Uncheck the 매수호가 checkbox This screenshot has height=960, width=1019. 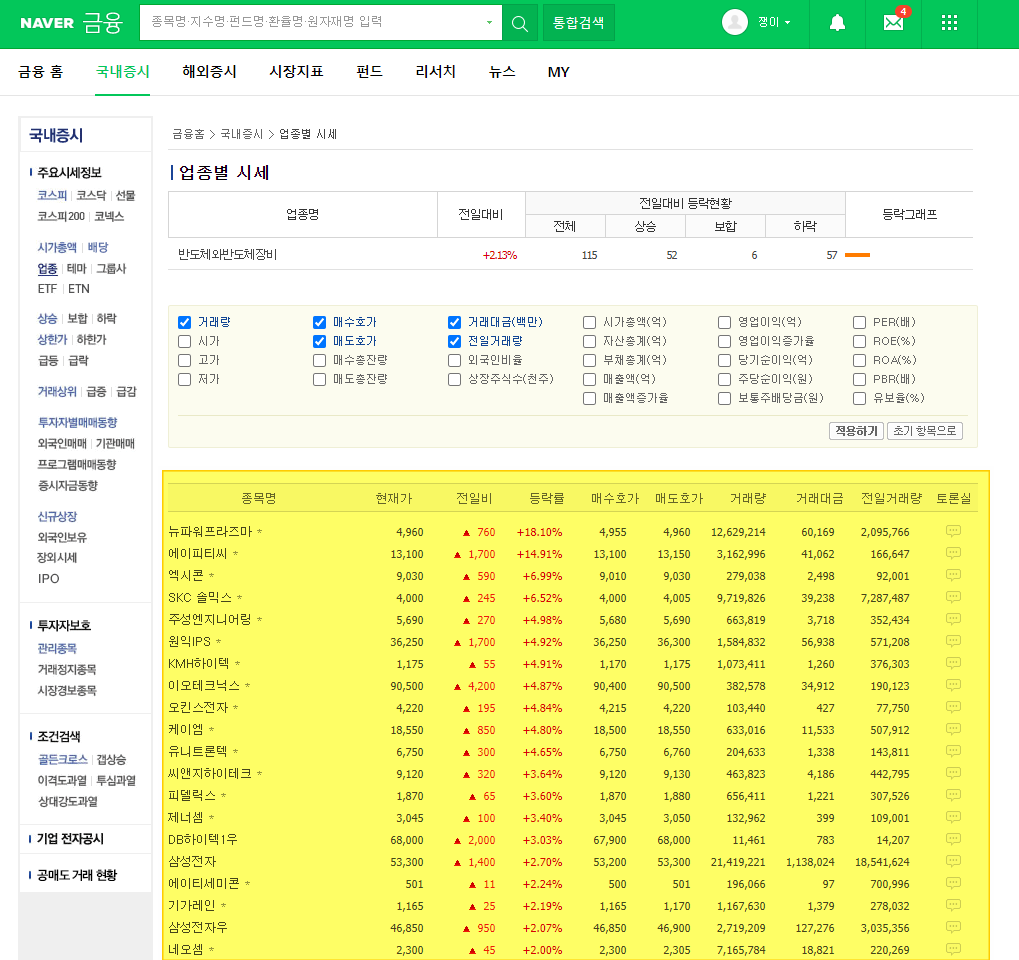[x=319, y=322]
